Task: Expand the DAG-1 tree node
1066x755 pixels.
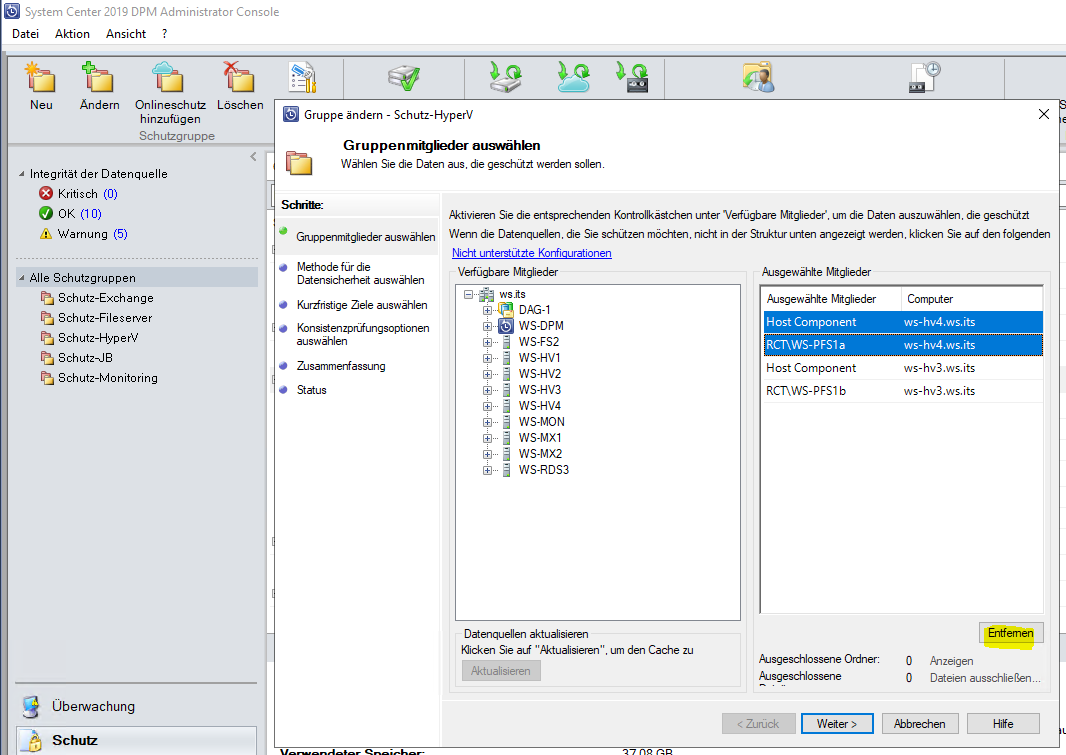Action: click(x=487, y=310)
